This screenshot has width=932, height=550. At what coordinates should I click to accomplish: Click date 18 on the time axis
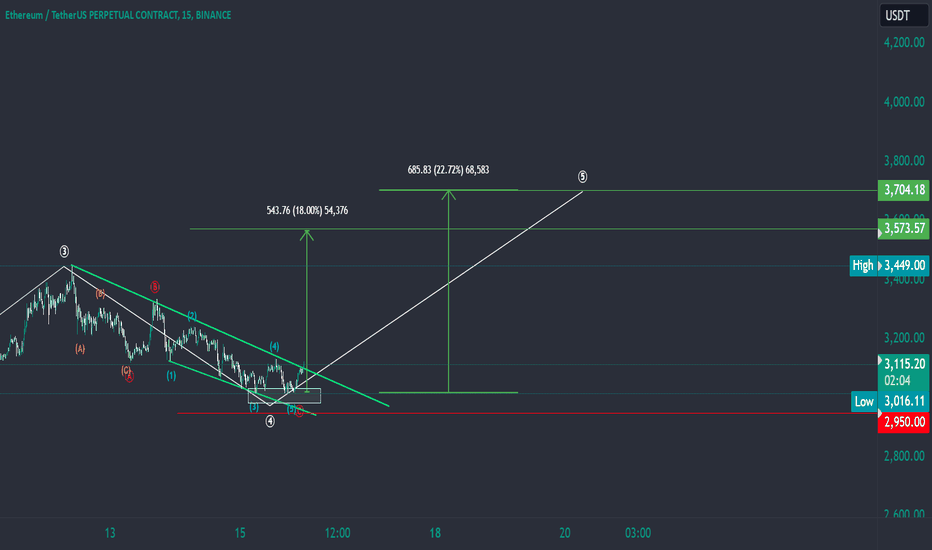[x=435, y=533]
